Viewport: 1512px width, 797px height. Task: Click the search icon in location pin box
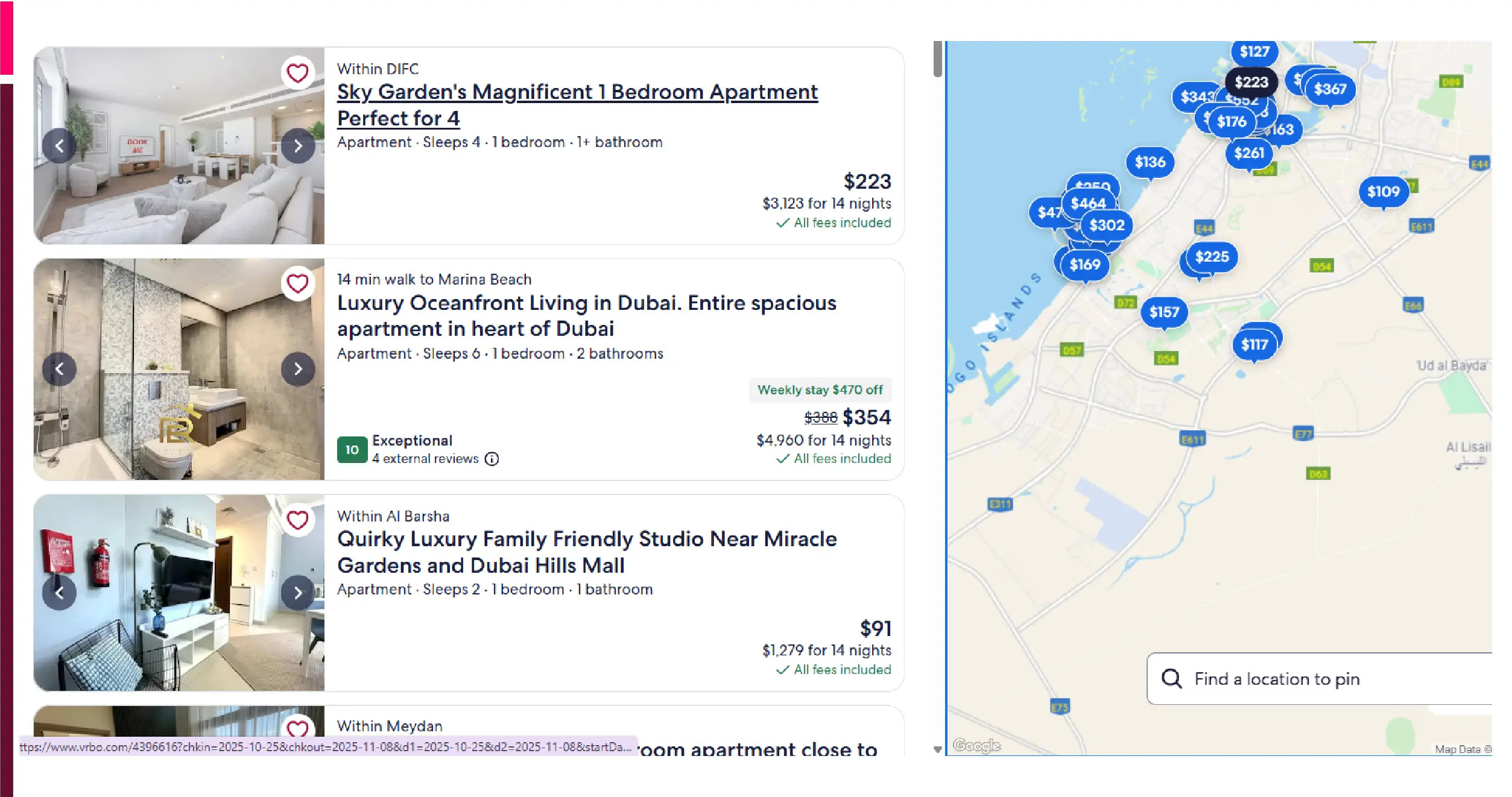(1171, 679)
